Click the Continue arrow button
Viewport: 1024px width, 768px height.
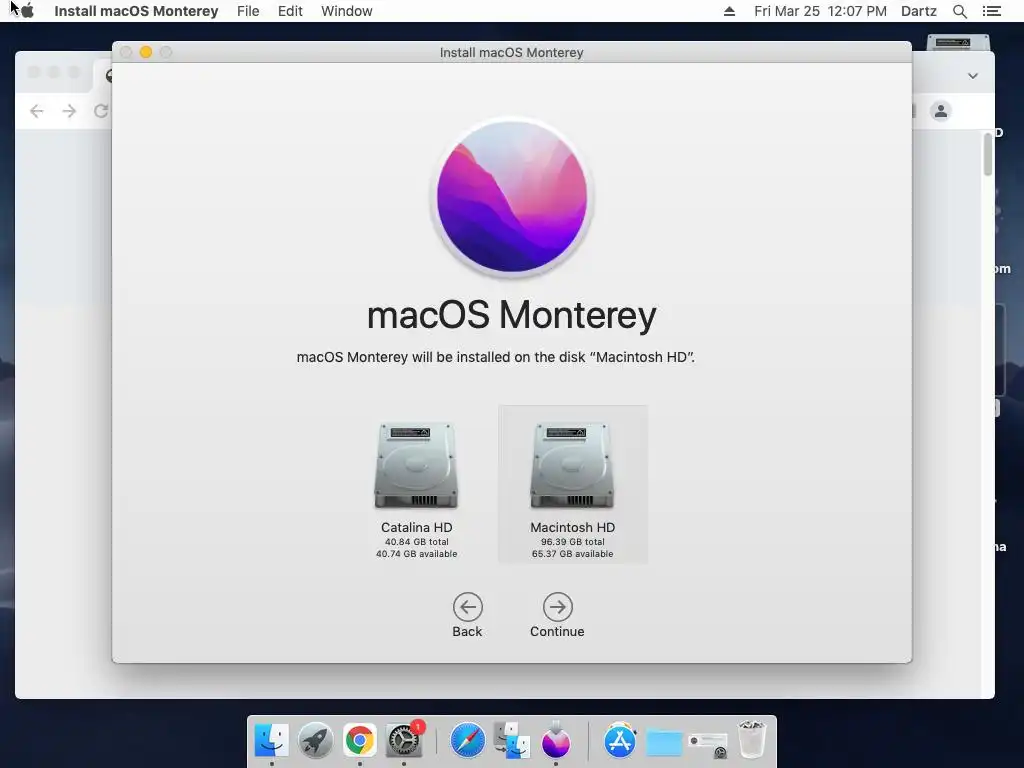pos(557,607)
